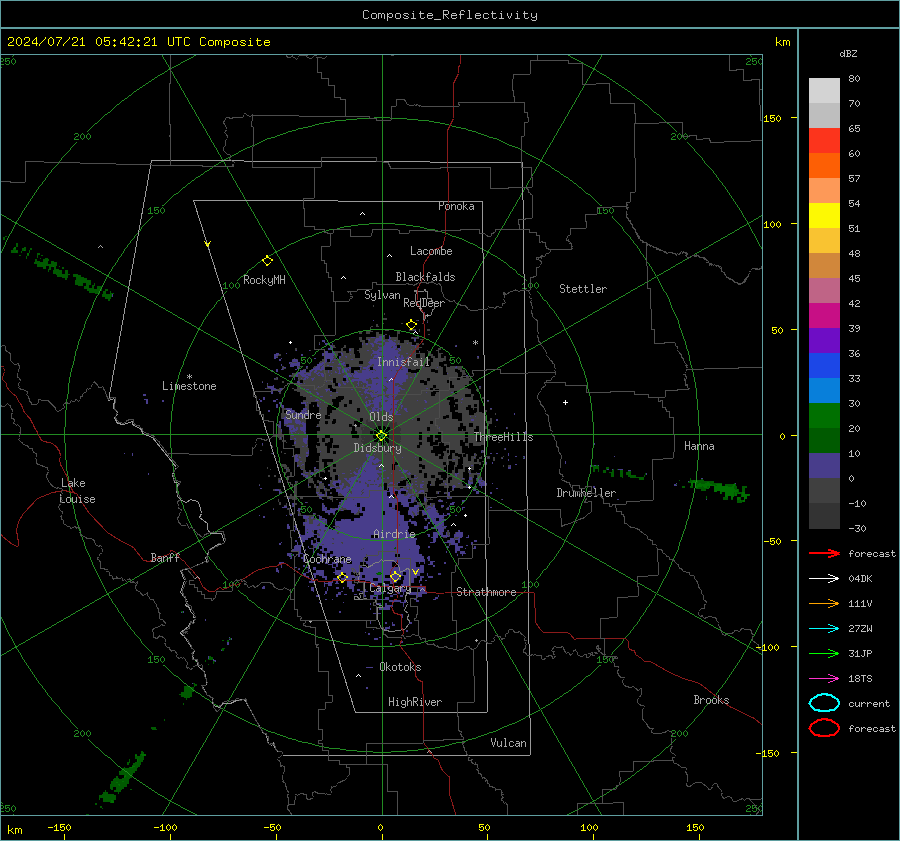This screenshot has height=841, width=900.
Task: Click the dBZ legend heading
Action: pos(848,53)
